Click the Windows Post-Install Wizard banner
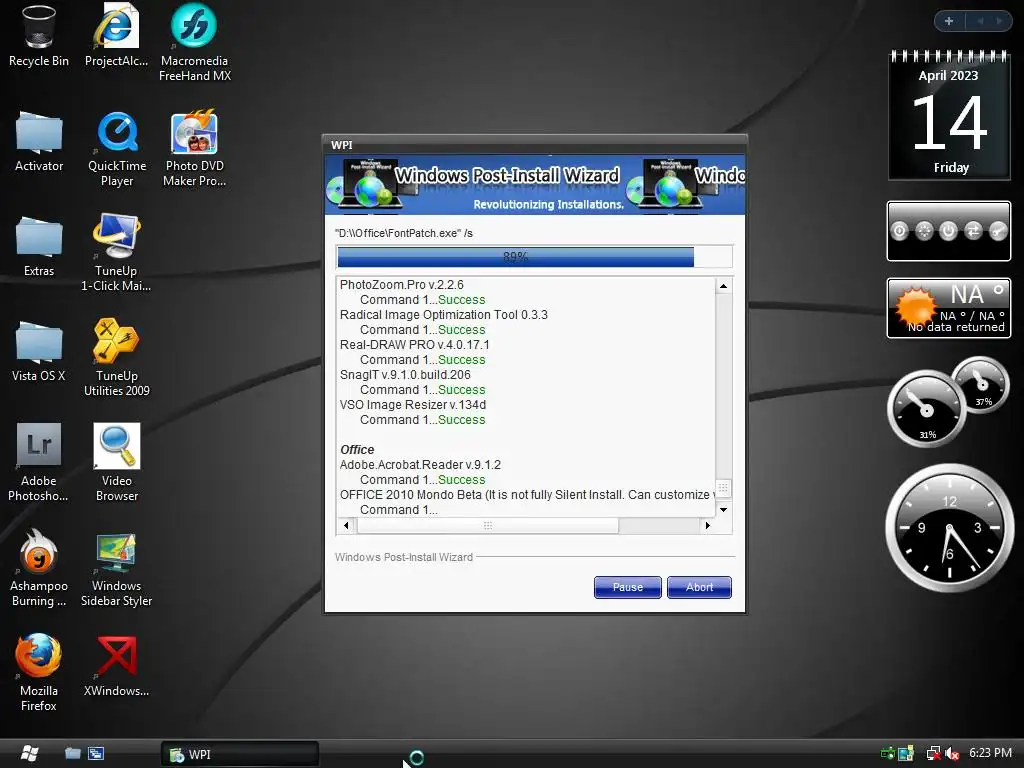Viewport: 1024px width, 768px height. pos(535,185)
